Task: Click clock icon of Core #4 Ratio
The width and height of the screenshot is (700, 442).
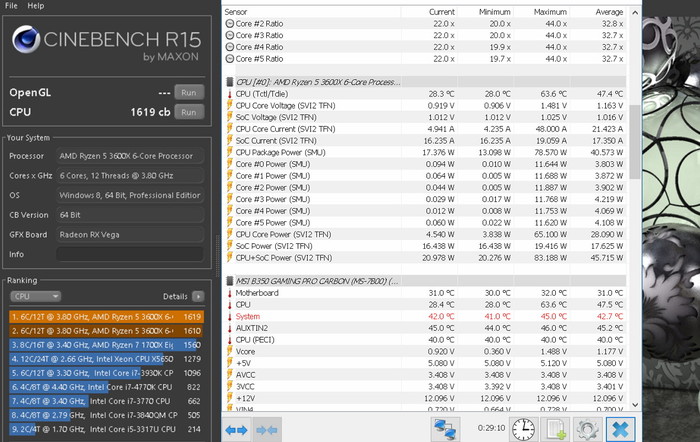Action: tap(229, 47)
